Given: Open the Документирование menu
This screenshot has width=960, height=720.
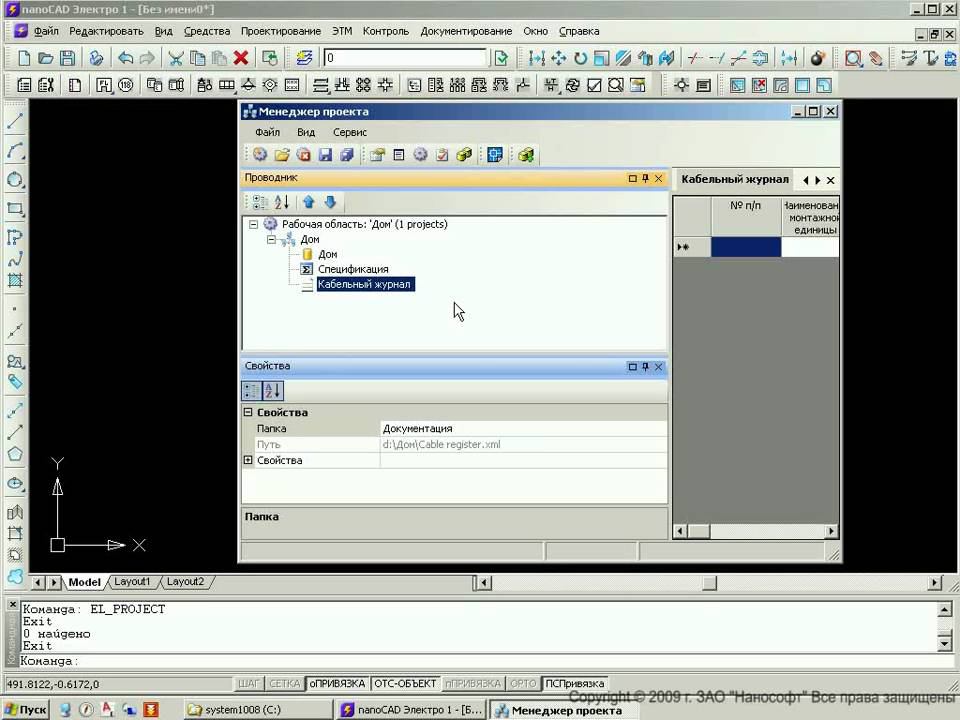Looking at the screenshot, I should (466, 31).
